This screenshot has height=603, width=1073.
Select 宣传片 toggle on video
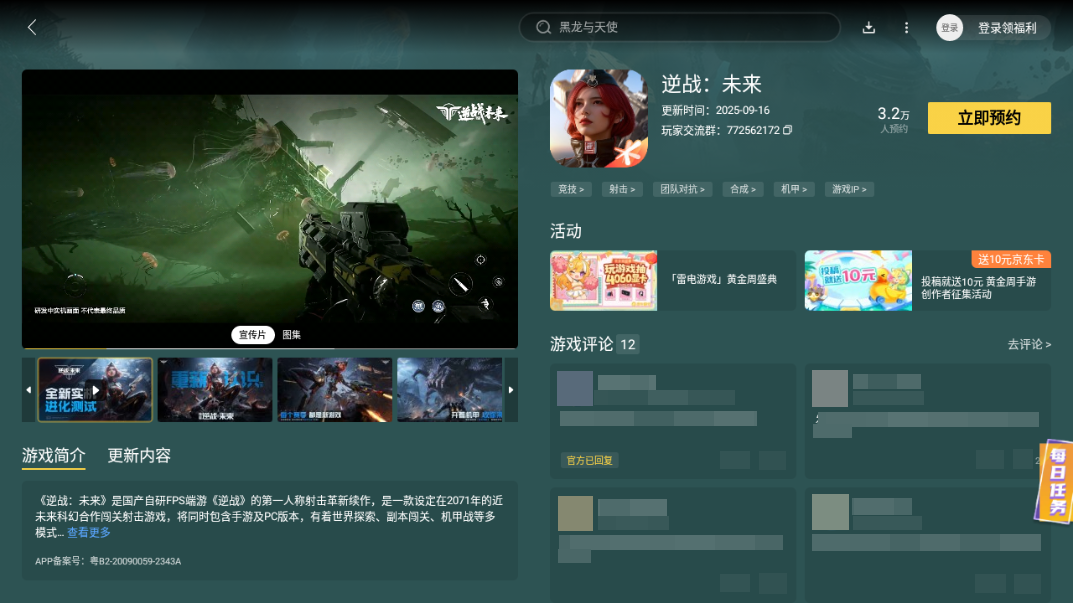pyautogui.click(x=252, y=335)
